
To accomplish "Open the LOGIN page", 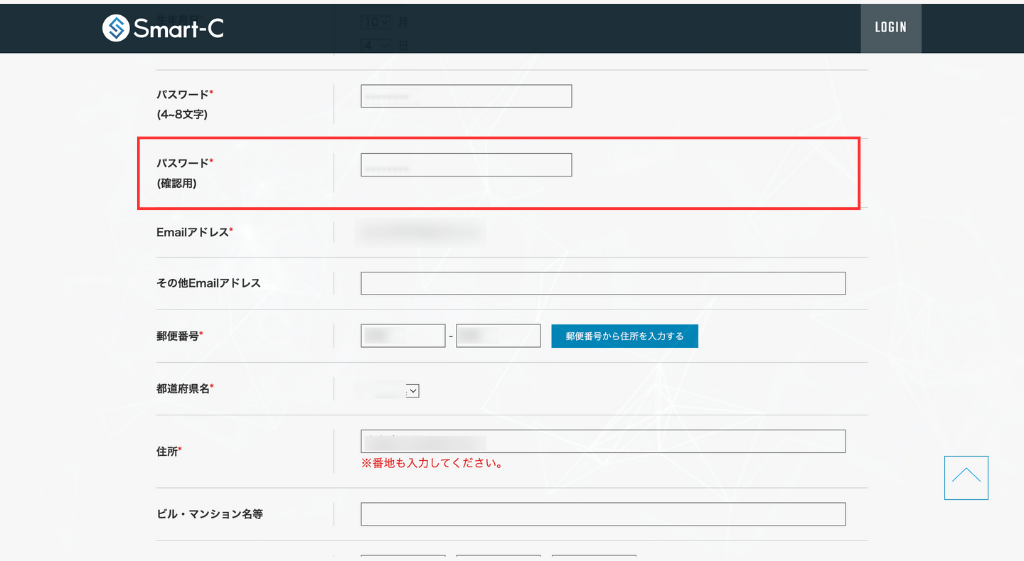I will 891,27.
